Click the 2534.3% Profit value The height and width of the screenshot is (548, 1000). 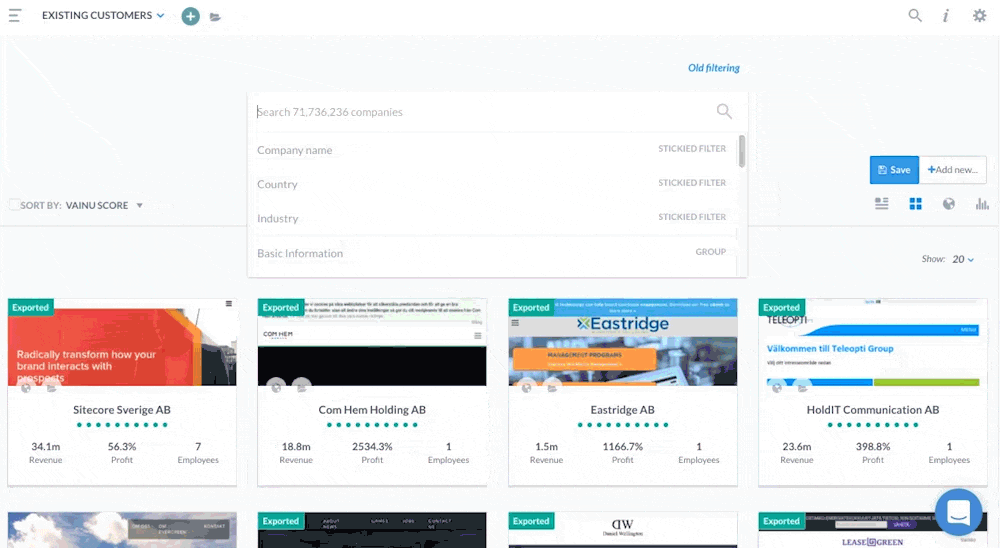pos(372,447)
